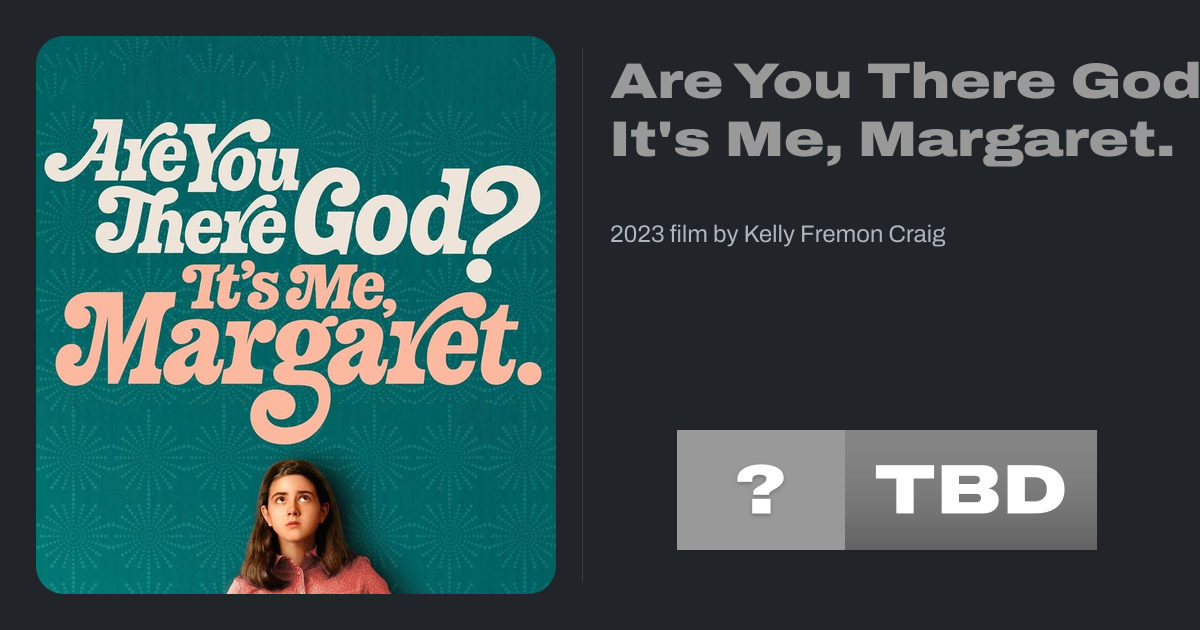Select the TBD rating badge
Viewport: 1200px width, 630px height.
click(970, 490)
